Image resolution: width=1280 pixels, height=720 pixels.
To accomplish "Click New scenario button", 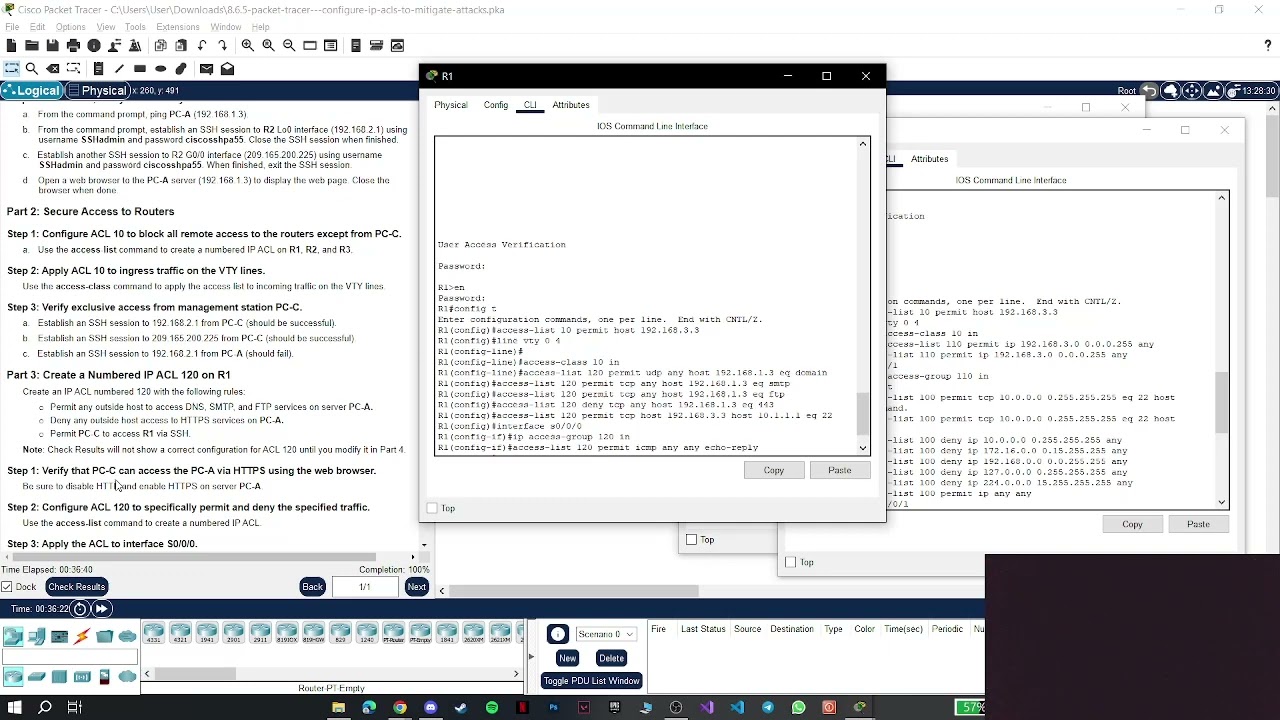I will coord(567,658).
